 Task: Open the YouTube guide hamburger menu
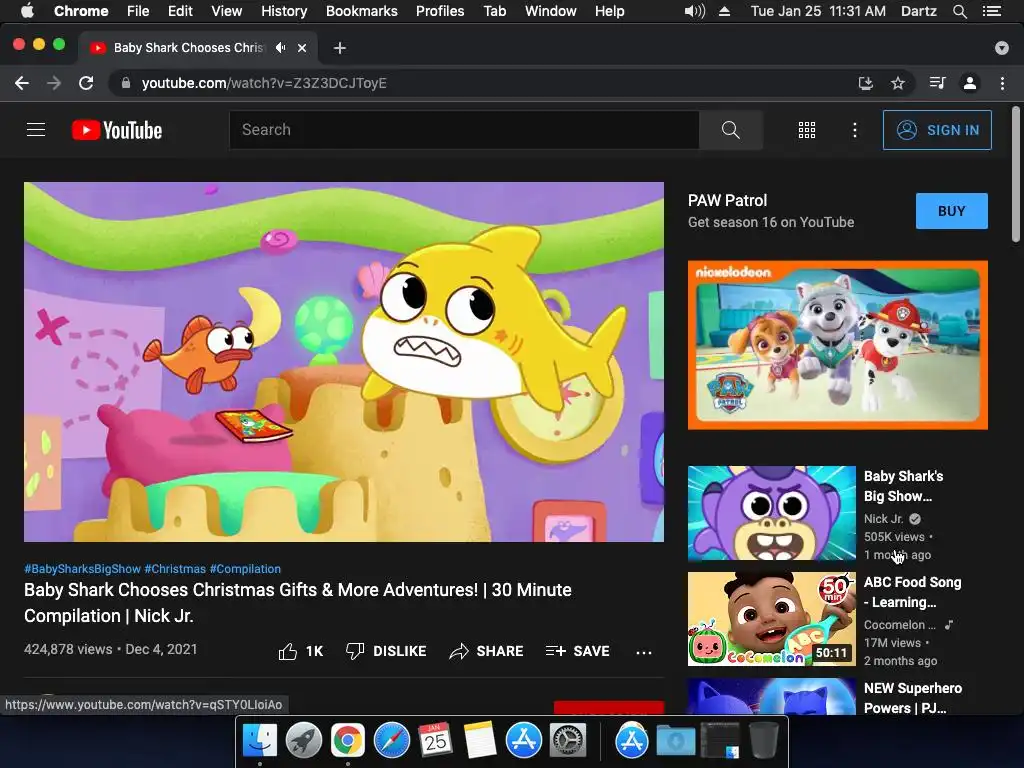pos(36,130)
